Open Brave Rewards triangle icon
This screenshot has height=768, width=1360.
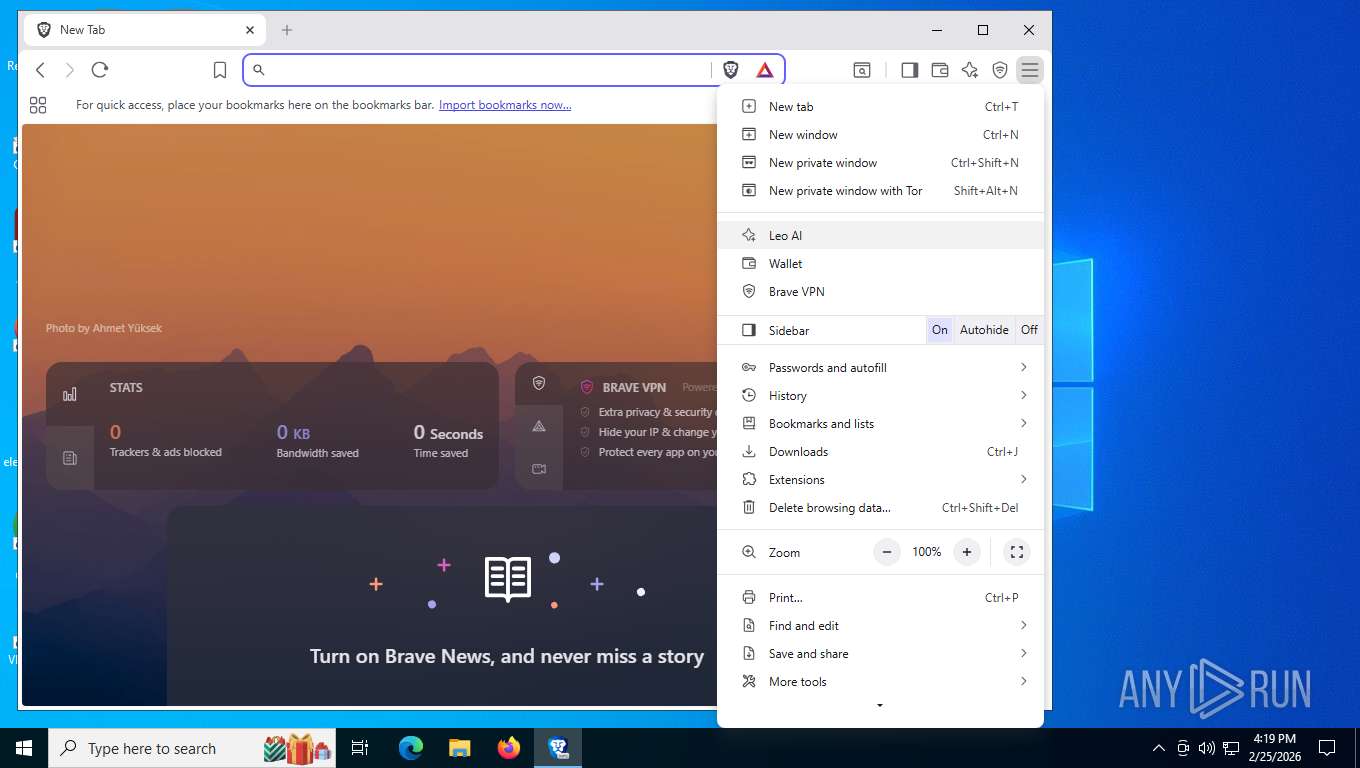765,70
